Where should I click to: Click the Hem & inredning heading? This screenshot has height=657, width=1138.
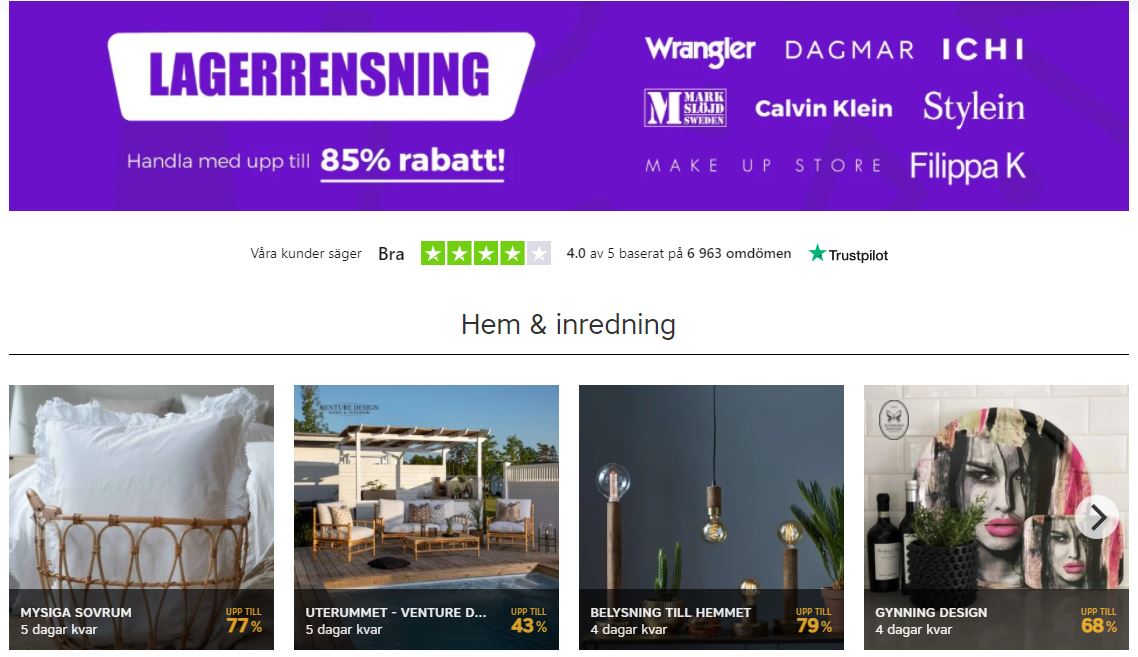coord(568,325)
